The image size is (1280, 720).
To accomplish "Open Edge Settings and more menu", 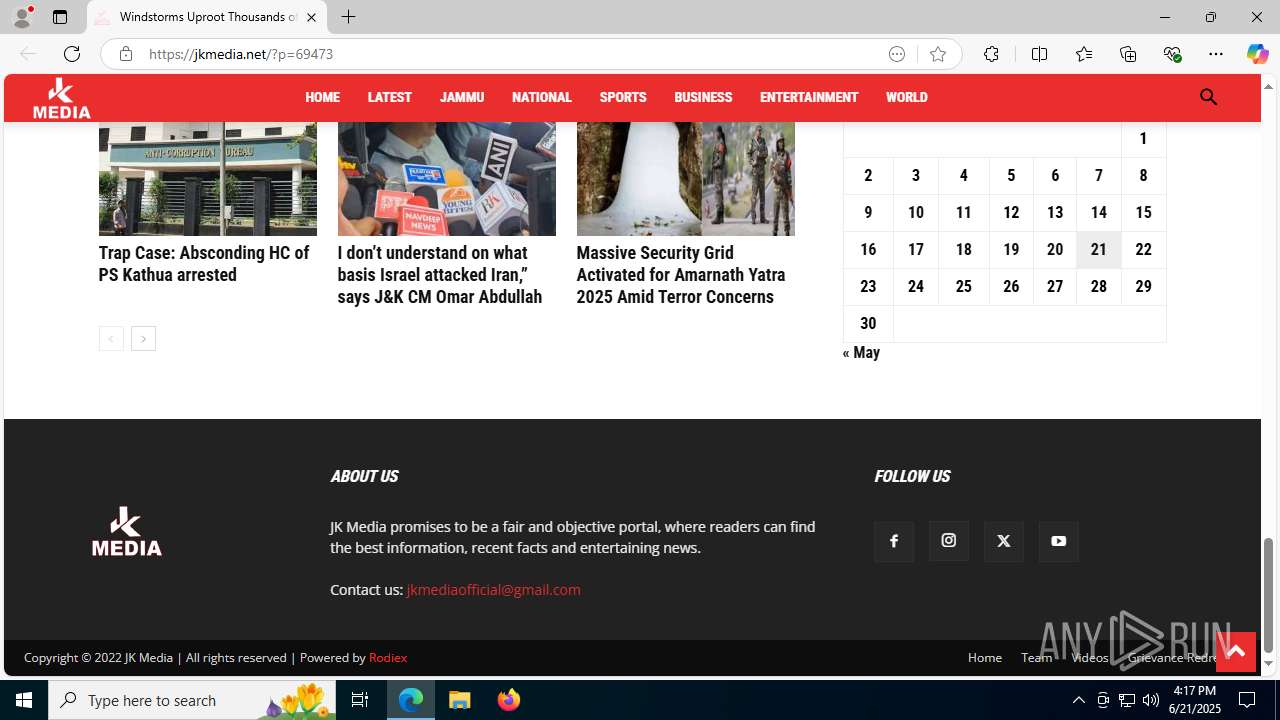I will pos(1216,54).
